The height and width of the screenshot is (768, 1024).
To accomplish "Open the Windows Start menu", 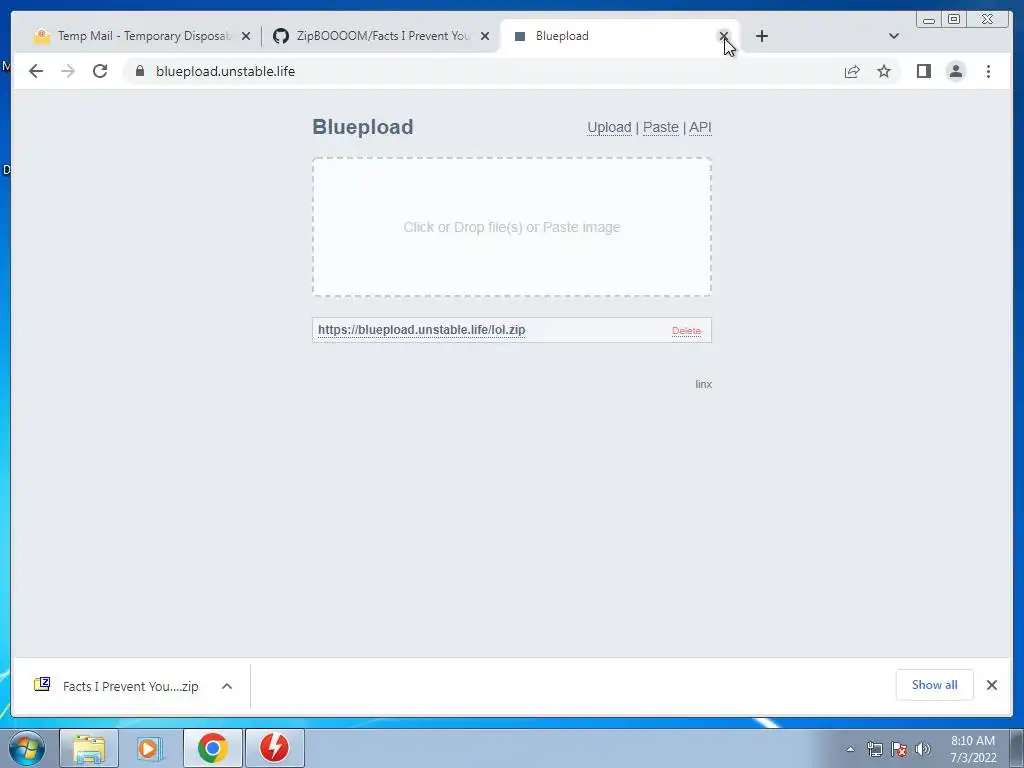I will pos(27,748).
